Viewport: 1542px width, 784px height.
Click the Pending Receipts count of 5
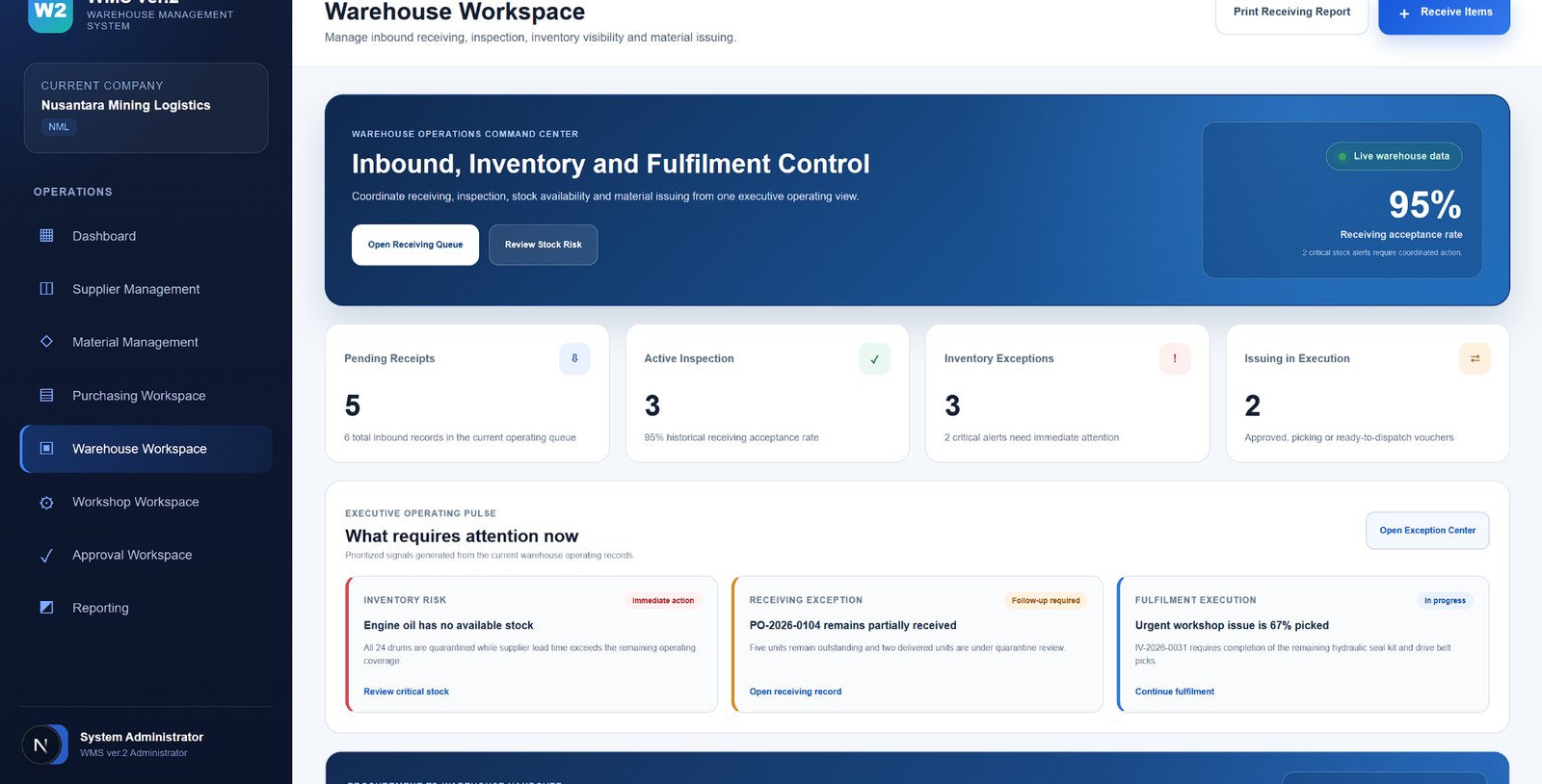click(x=353, y=405)
